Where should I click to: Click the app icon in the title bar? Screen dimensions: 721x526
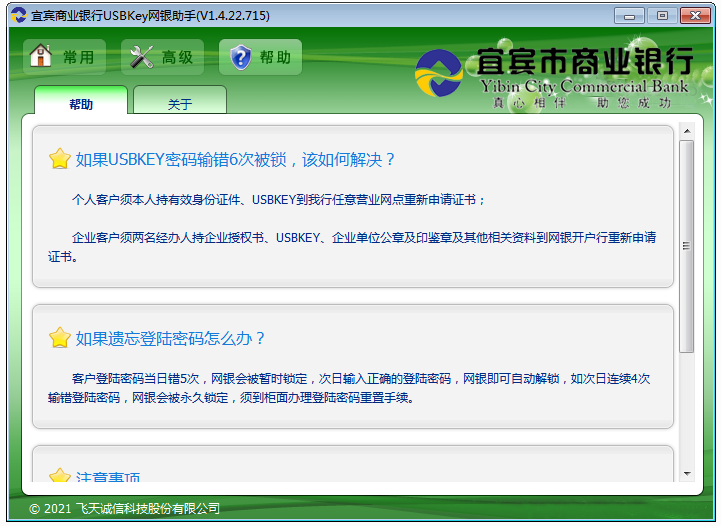point(18,15)
